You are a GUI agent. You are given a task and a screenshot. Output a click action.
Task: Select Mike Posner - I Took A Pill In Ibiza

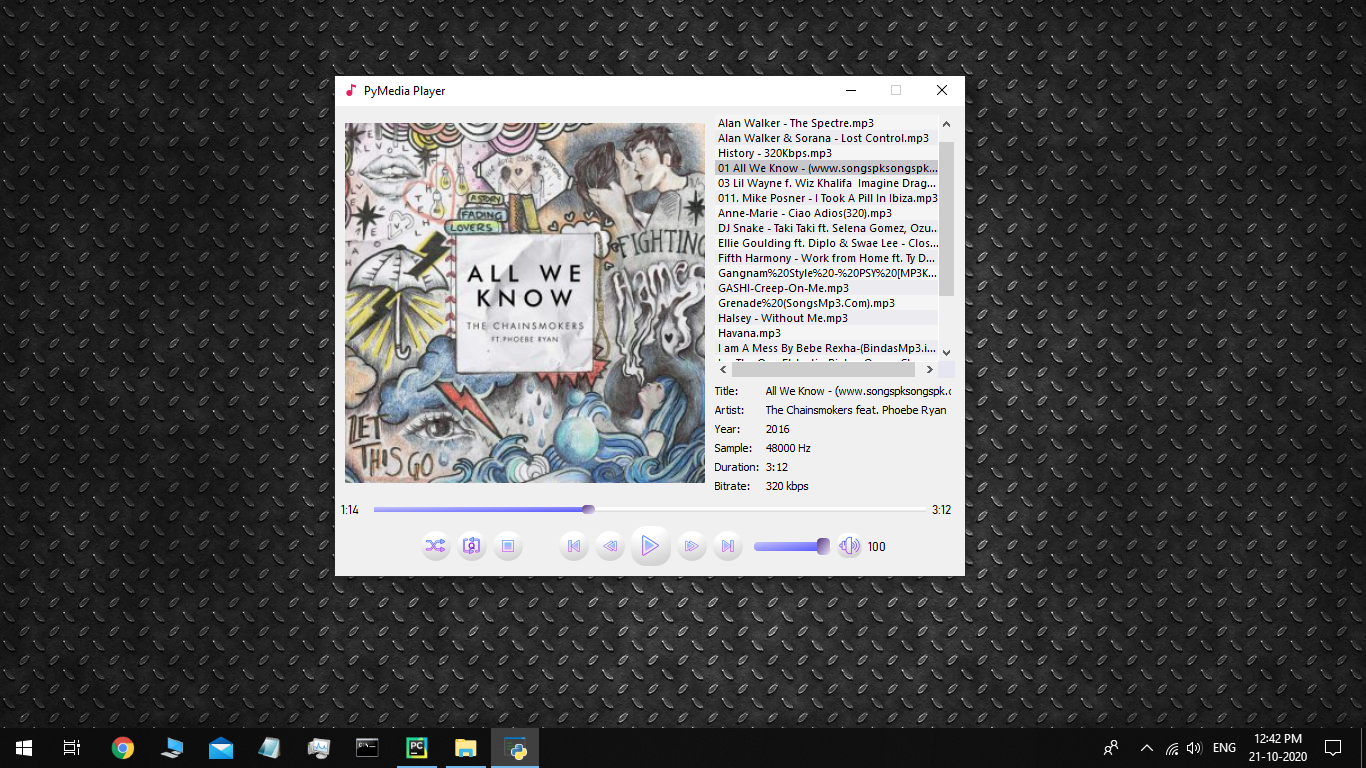[x=826, y=198]
